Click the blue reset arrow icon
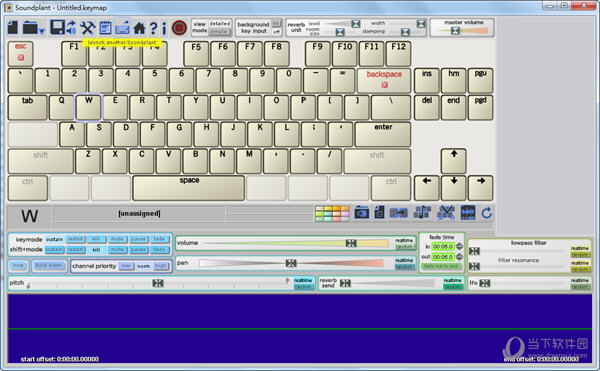Screen dimensions: 600x371 (487, 213)
